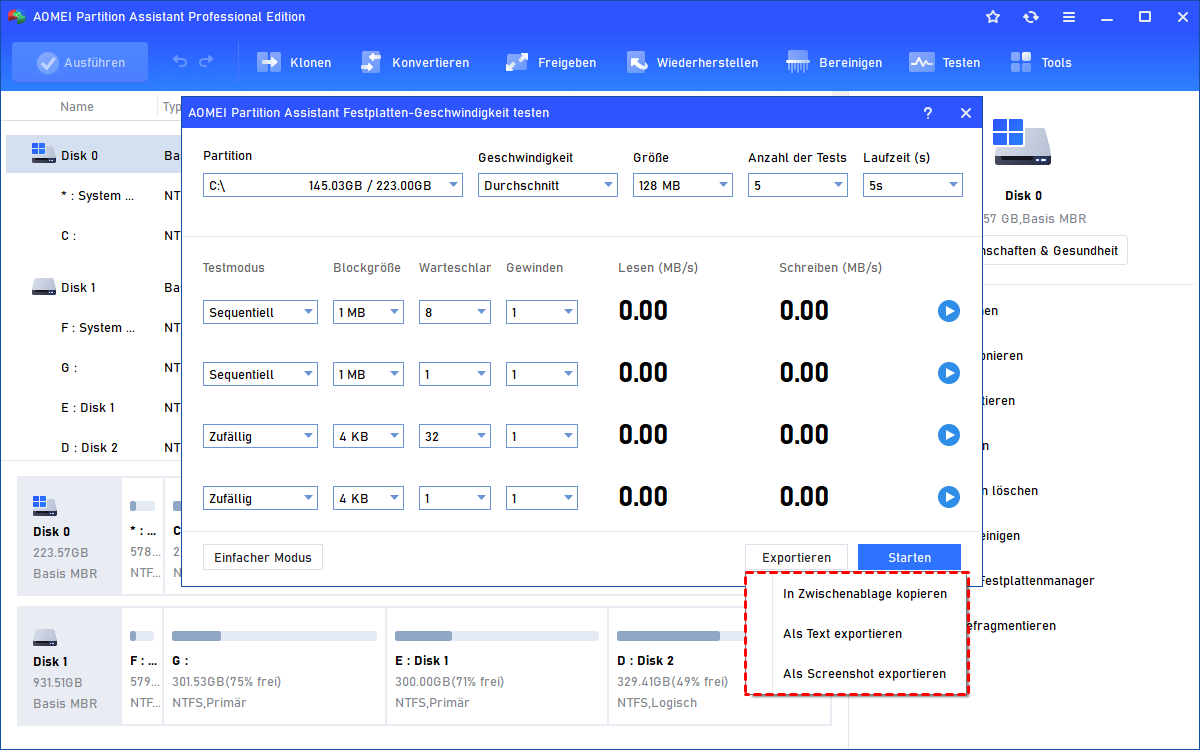The width and height of the screenshot is (1200, 750).
Task: Click the undo arrow icon
Action: pos(180,62)
